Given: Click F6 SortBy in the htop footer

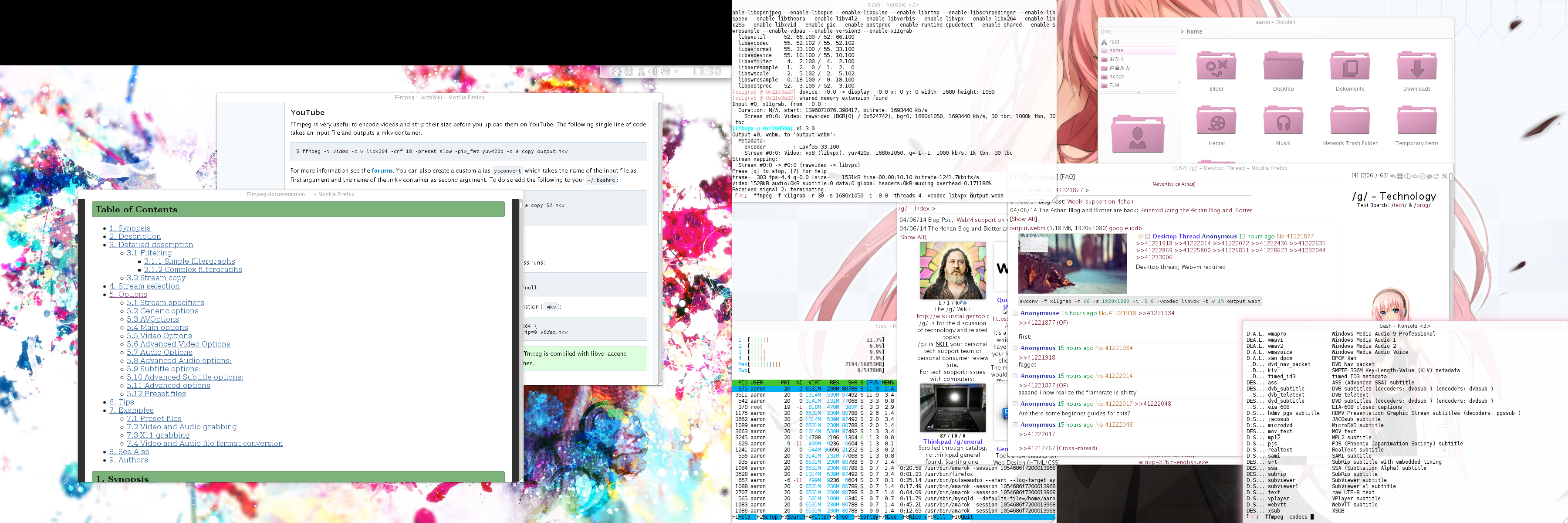Looking at the screenshot, I should pos(866,517).
